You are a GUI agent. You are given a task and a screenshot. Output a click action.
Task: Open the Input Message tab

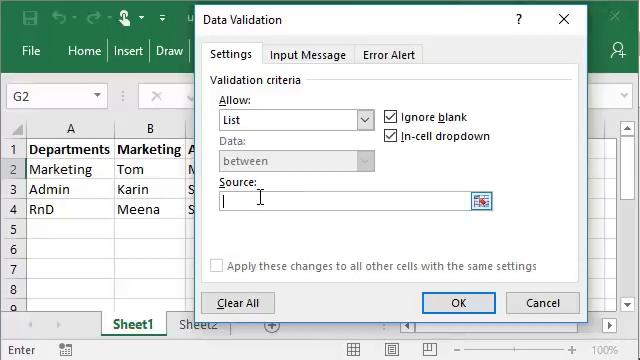point(308,55)
